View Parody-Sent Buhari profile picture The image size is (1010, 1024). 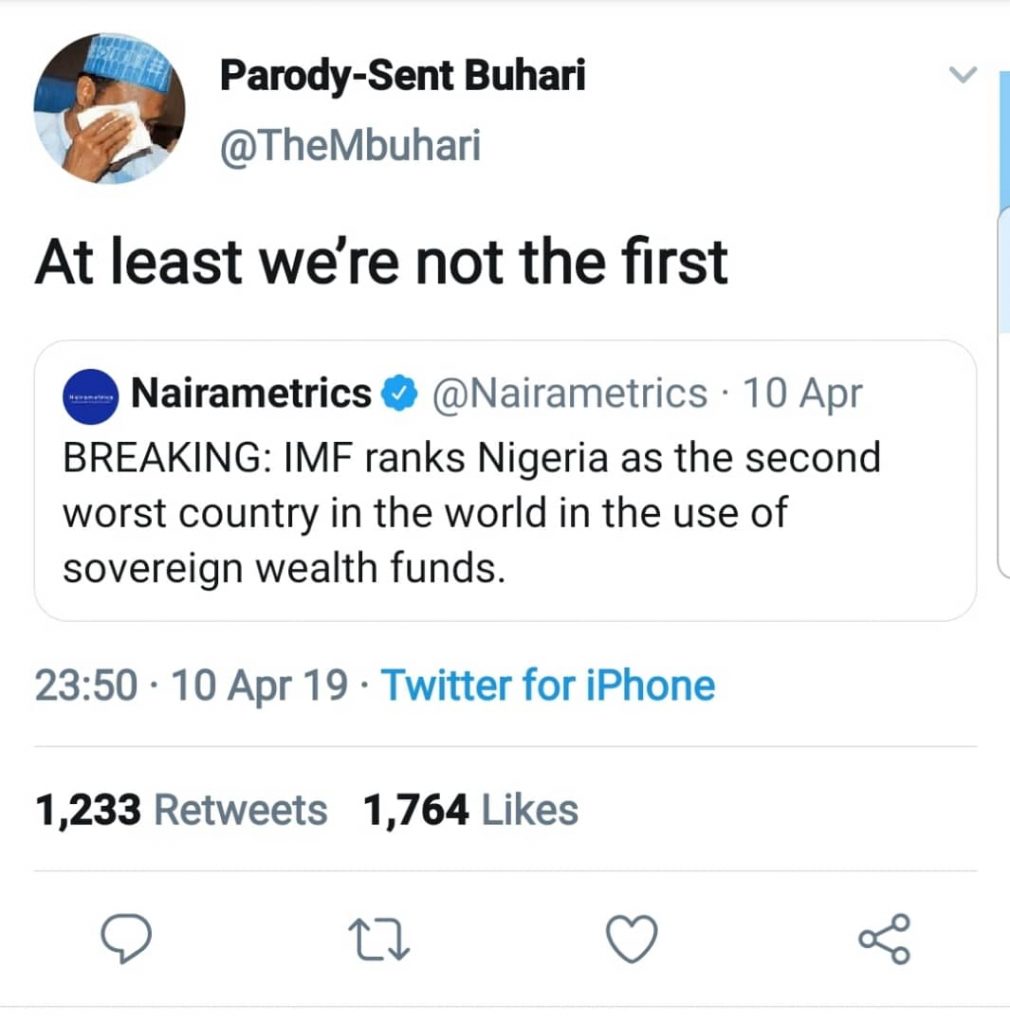pos(109,109)
